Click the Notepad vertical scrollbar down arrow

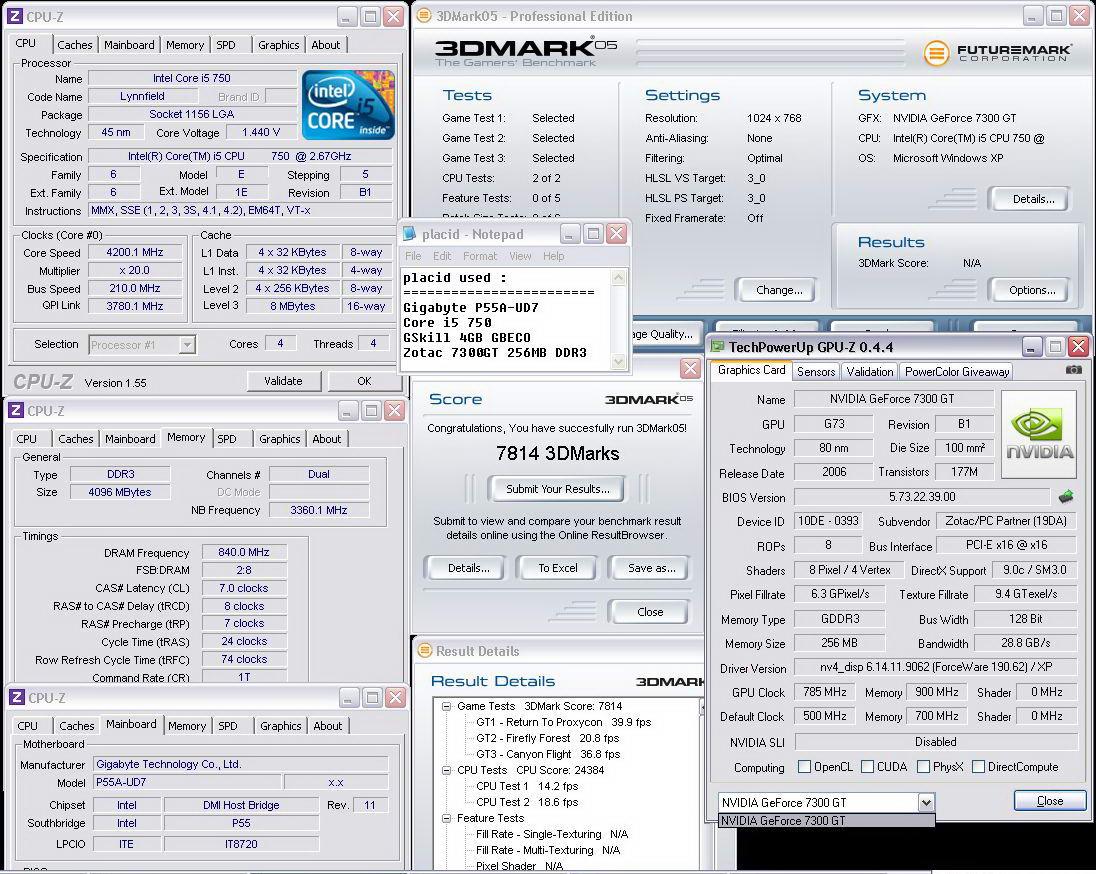619,361
